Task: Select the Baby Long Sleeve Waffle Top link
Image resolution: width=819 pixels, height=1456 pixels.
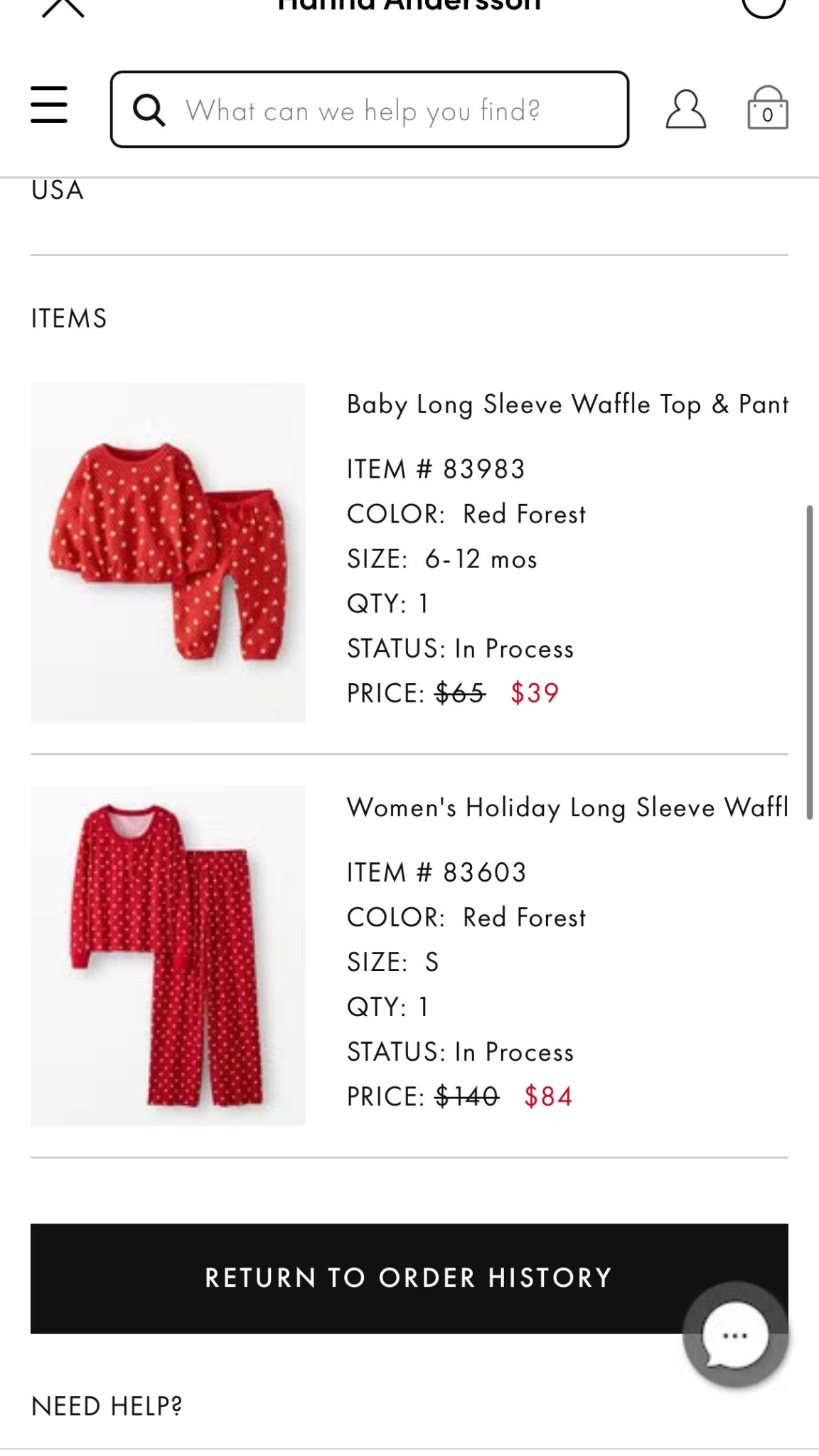Action: click(565, 402)
